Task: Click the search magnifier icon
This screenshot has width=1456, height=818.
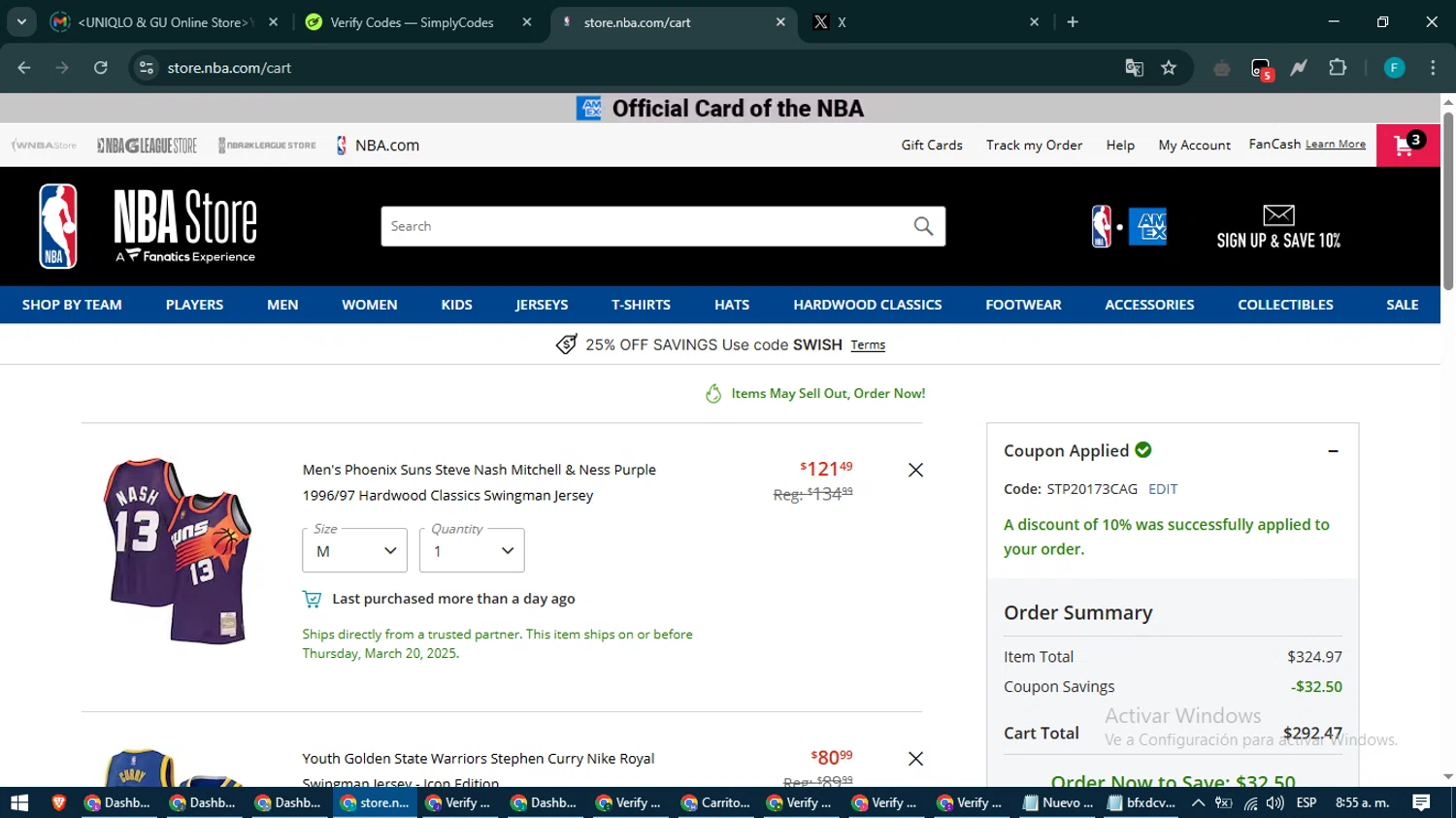Action: [x=923, y=226]
